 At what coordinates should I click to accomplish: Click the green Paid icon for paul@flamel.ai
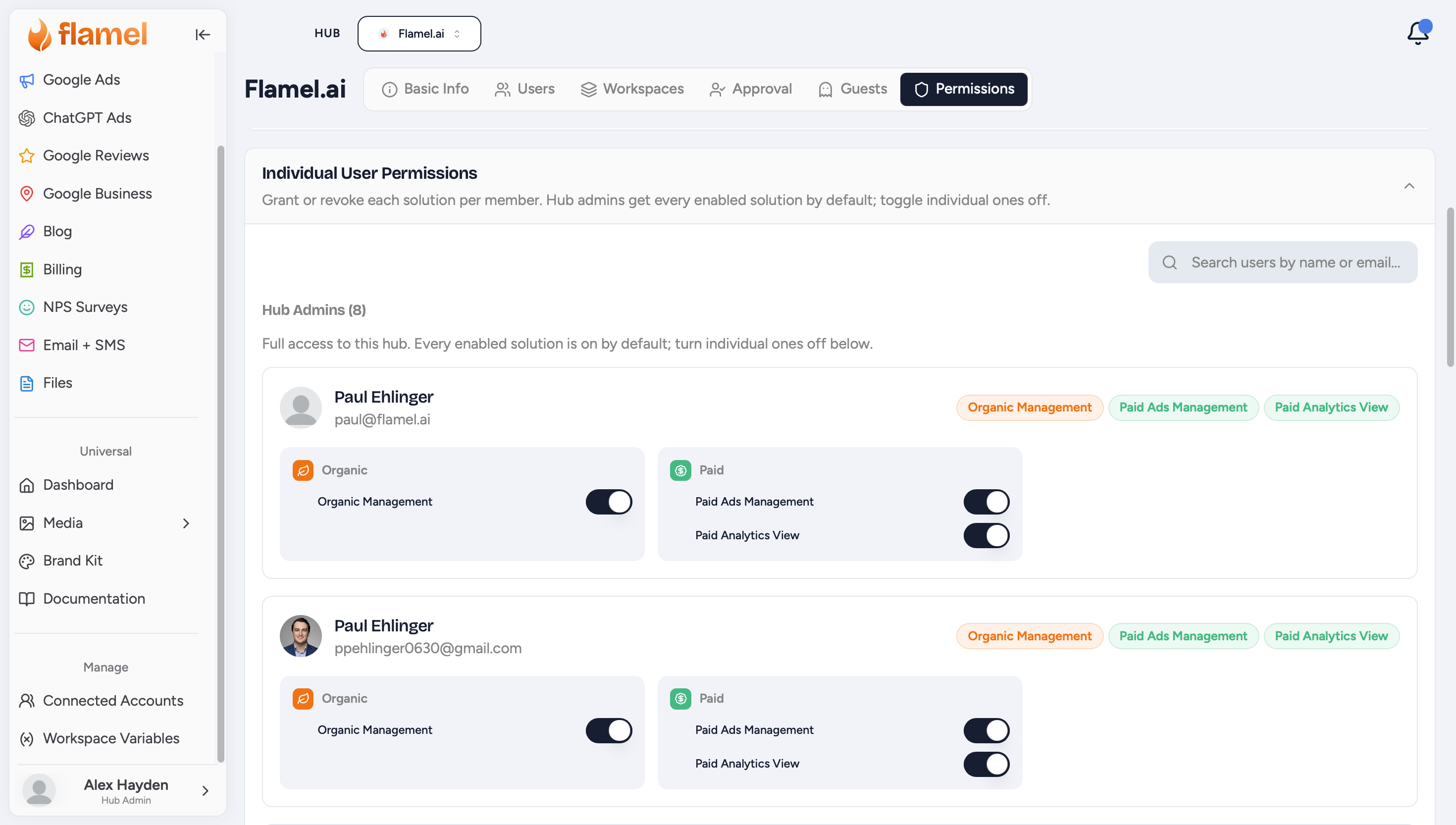[x=680, y=470]
